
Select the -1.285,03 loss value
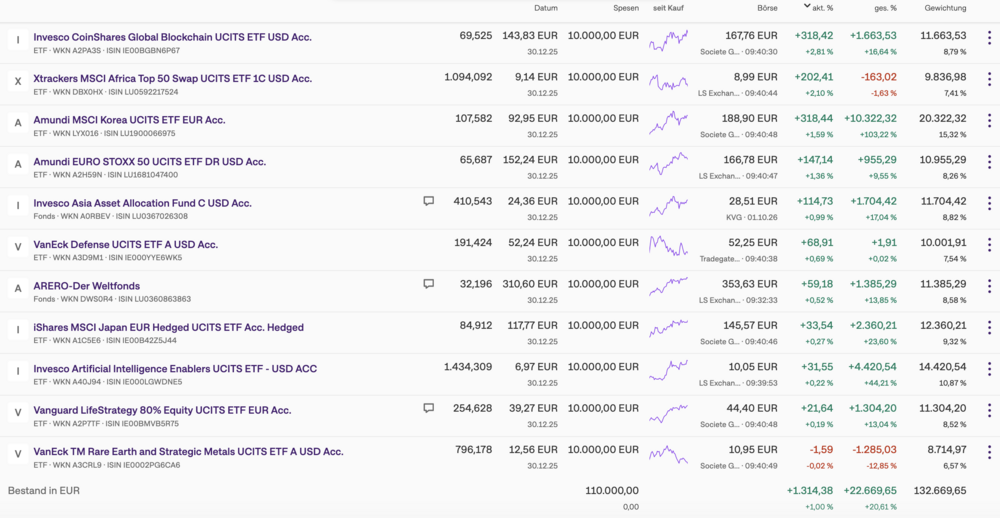tap(872, 451)
